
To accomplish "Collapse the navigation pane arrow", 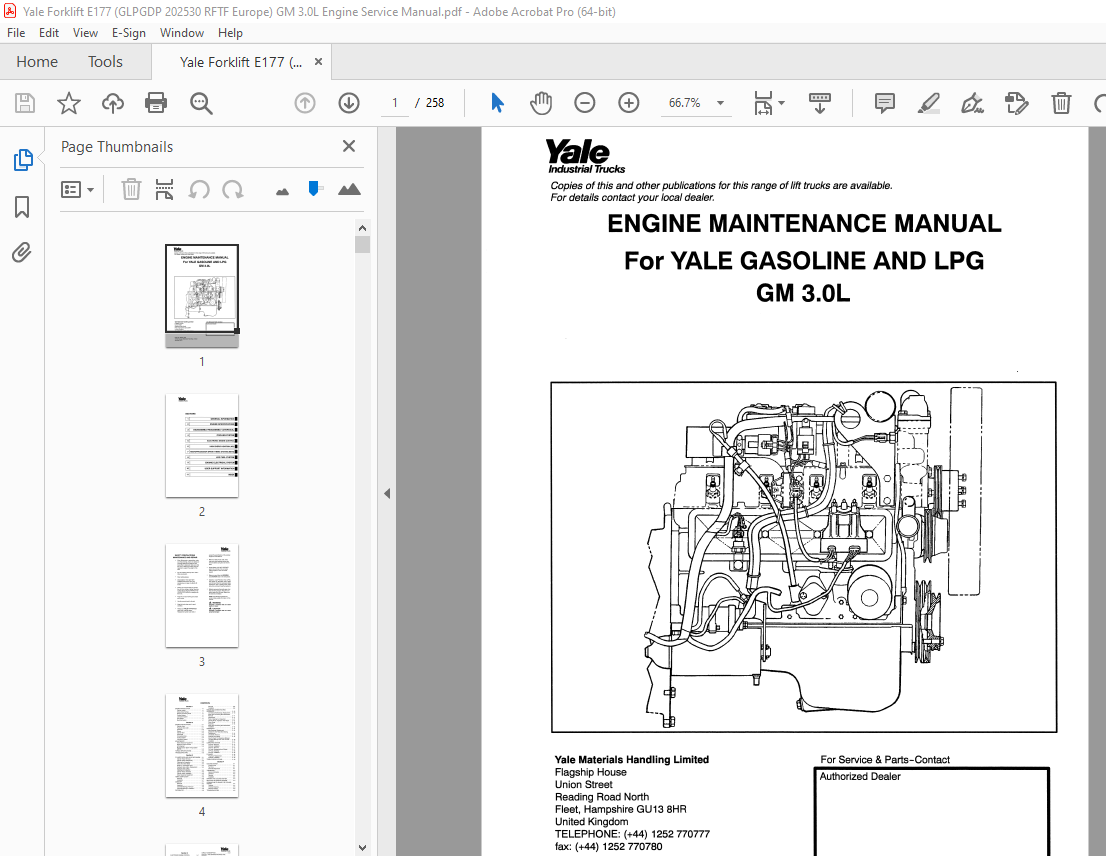I will [x=387, y=494].
